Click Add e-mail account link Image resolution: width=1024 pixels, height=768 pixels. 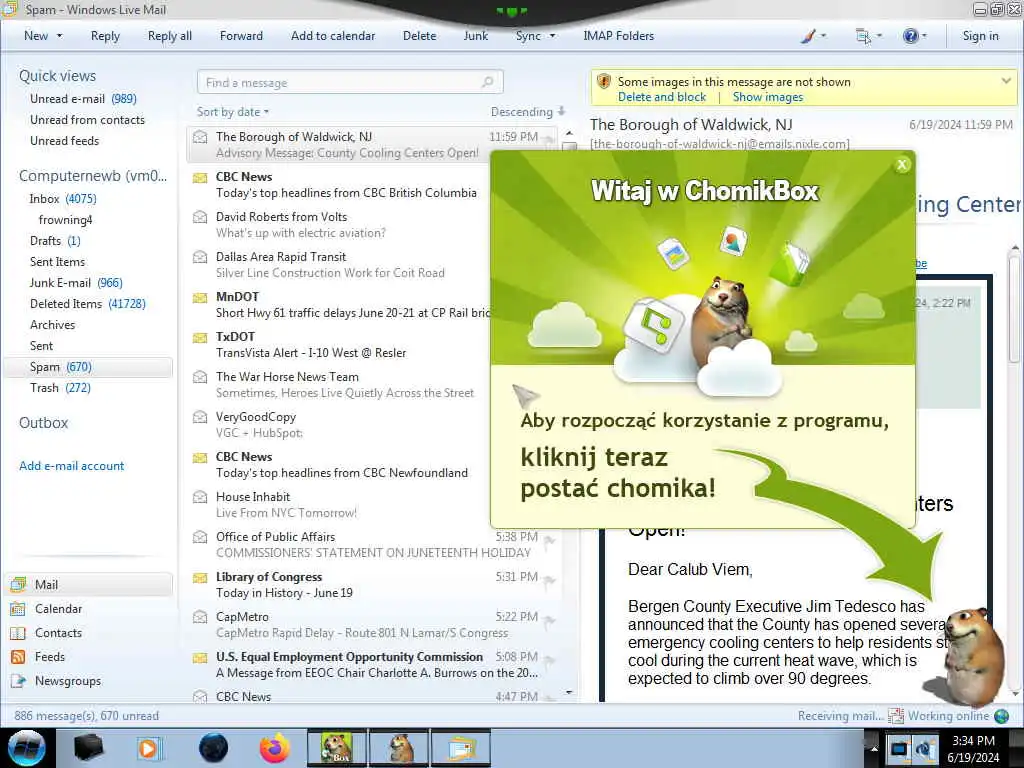(71, 466)
